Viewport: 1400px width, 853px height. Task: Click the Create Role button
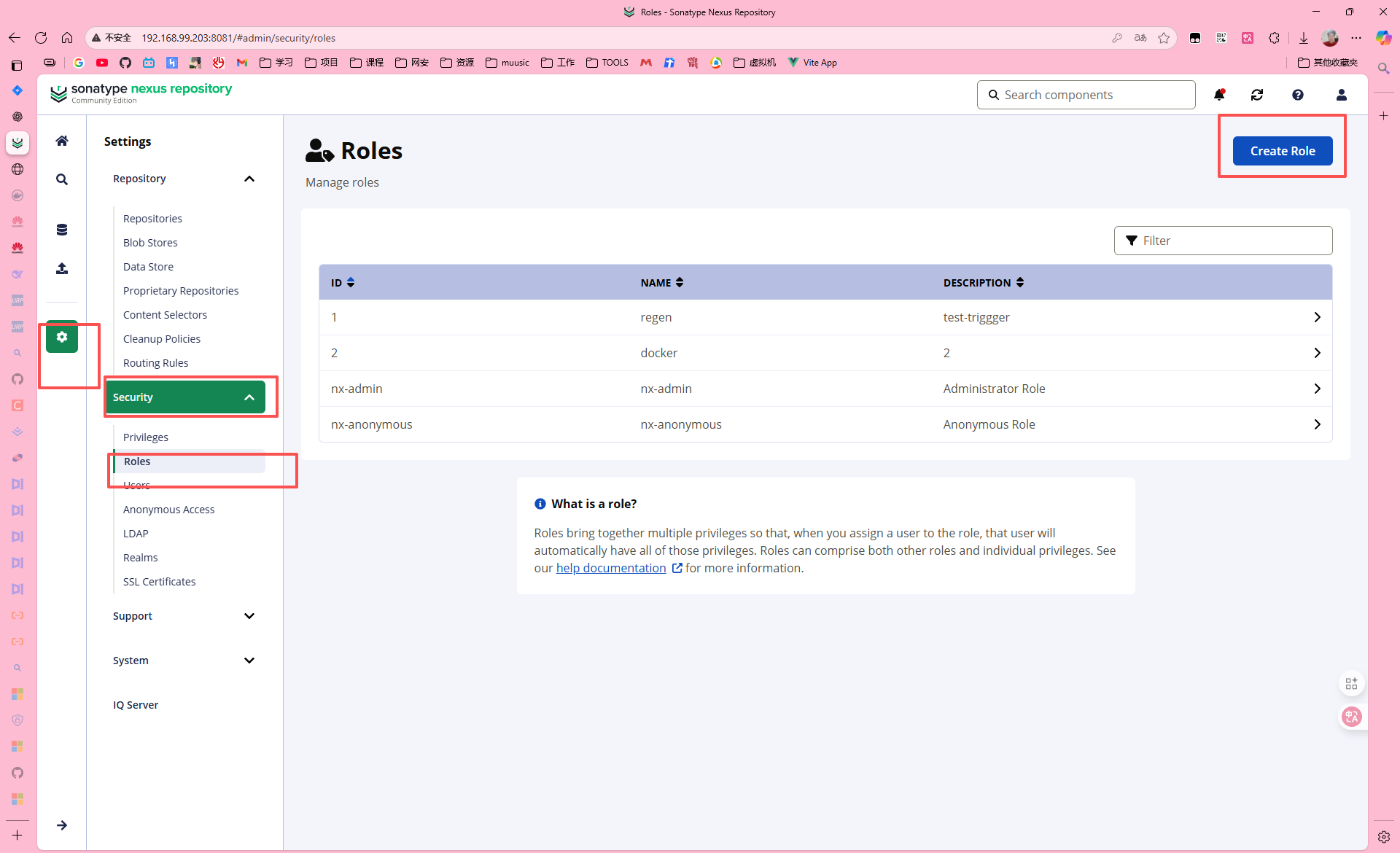[x=1283, y=151]
